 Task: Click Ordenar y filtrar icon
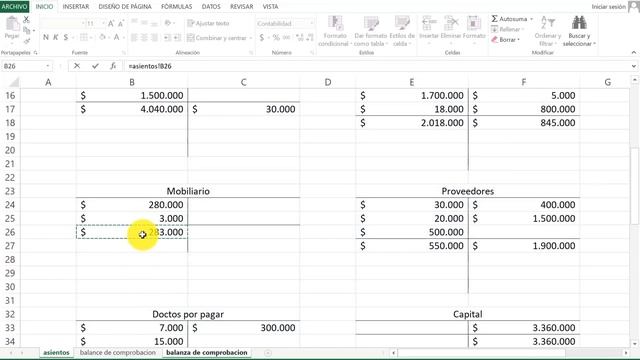pos(548,22)
